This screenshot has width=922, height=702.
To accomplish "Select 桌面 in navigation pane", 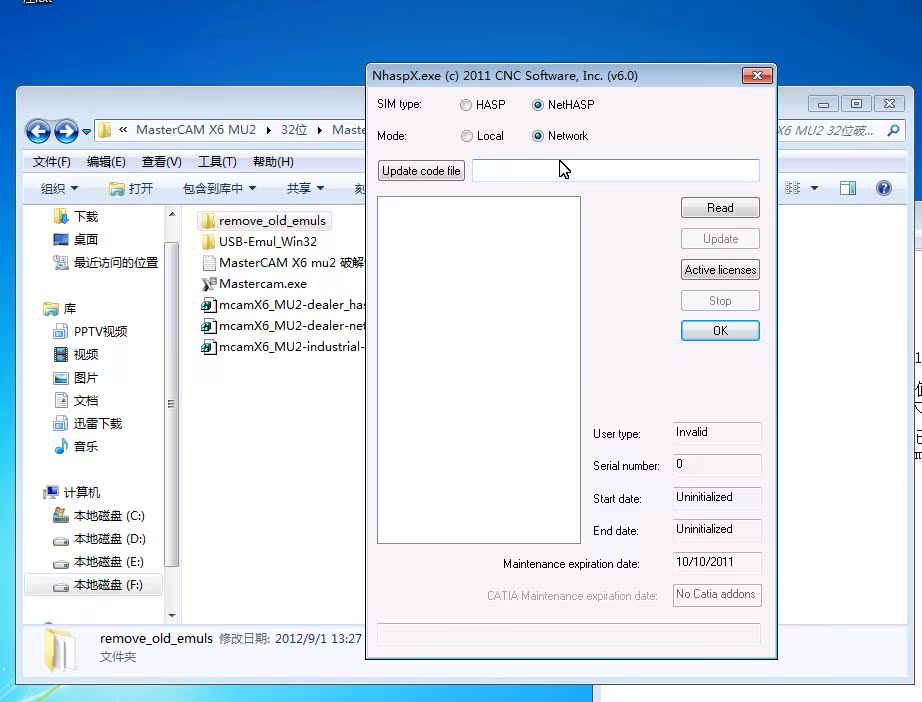I will point(76,239).
